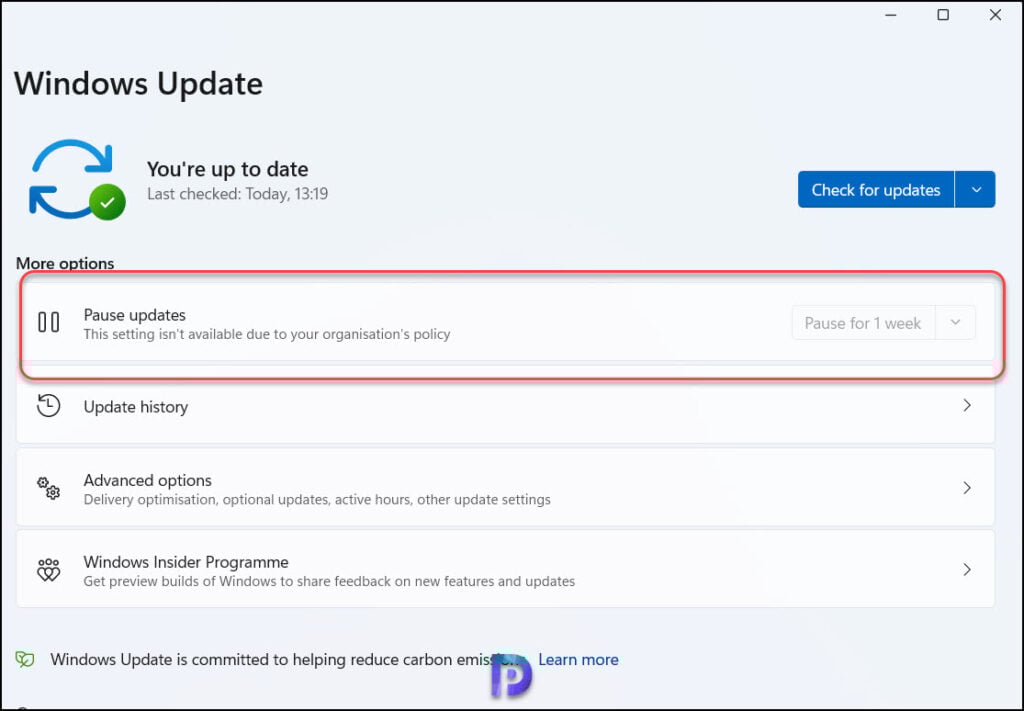Expand the Pause for 1 week duration dropdown
The width and height of the screenshot is (1024, 711).
click(x=955, y=323)
